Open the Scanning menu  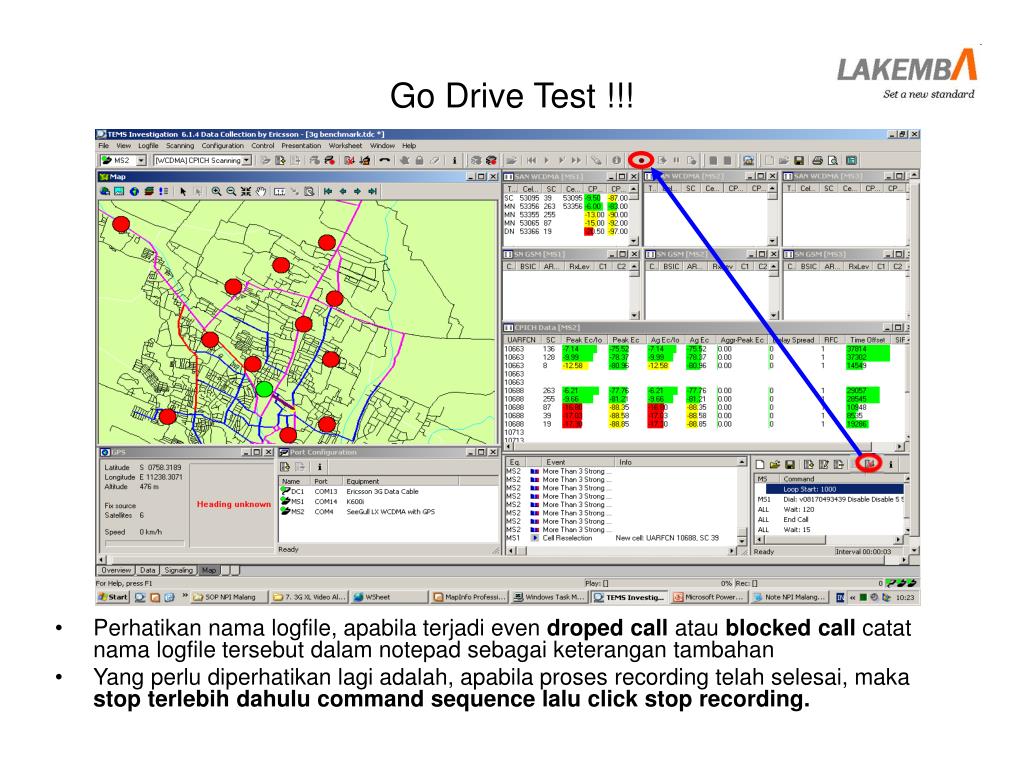pos(180,146)
